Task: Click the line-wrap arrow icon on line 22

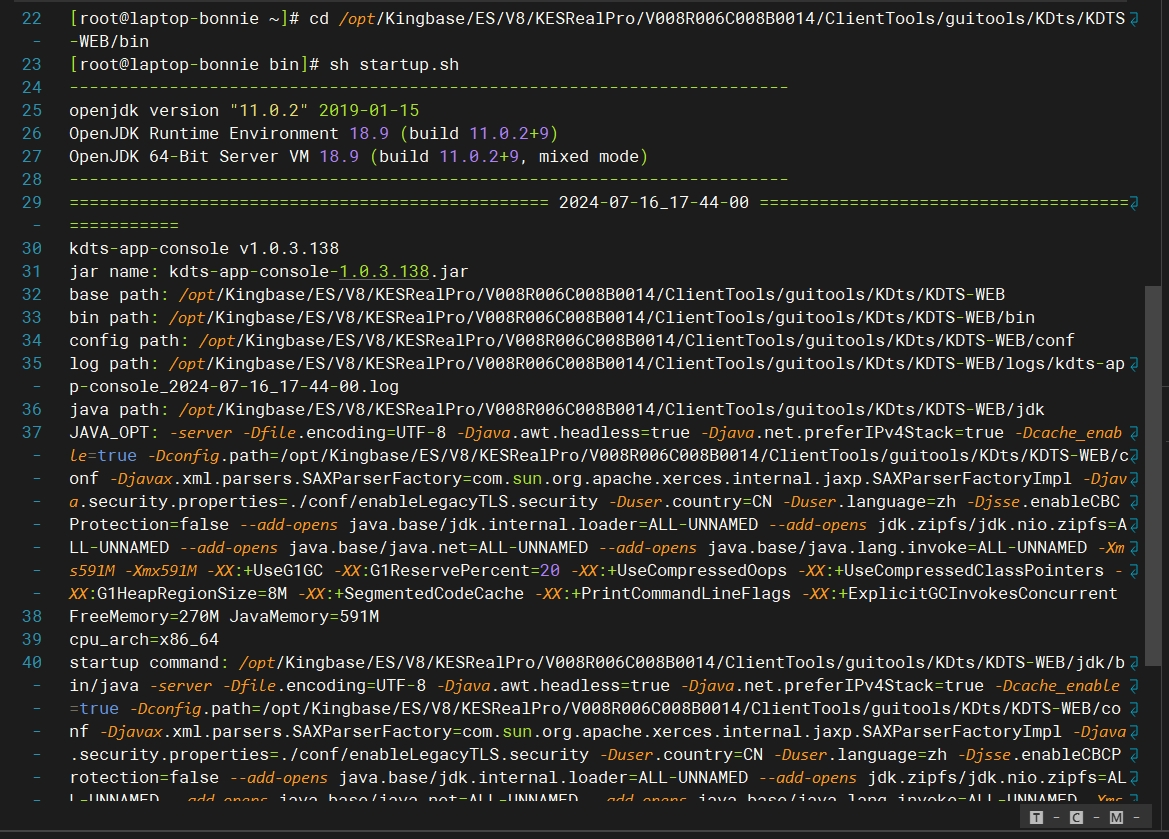Action: coord(1134,19)
